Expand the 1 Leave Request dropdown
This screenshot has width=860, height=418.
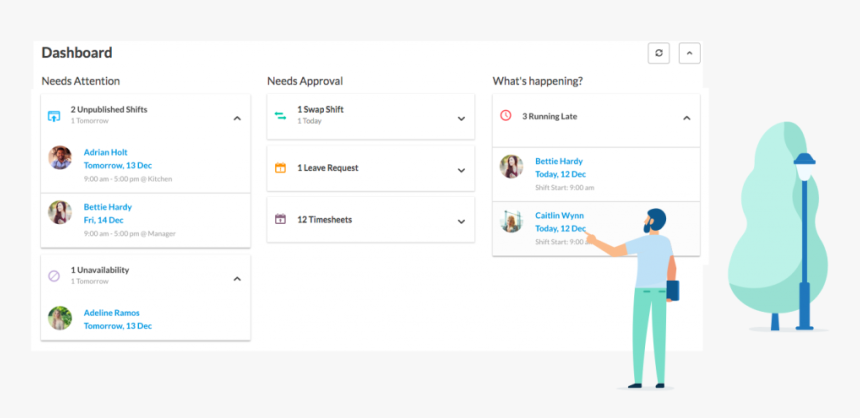(x=461, y=170)
